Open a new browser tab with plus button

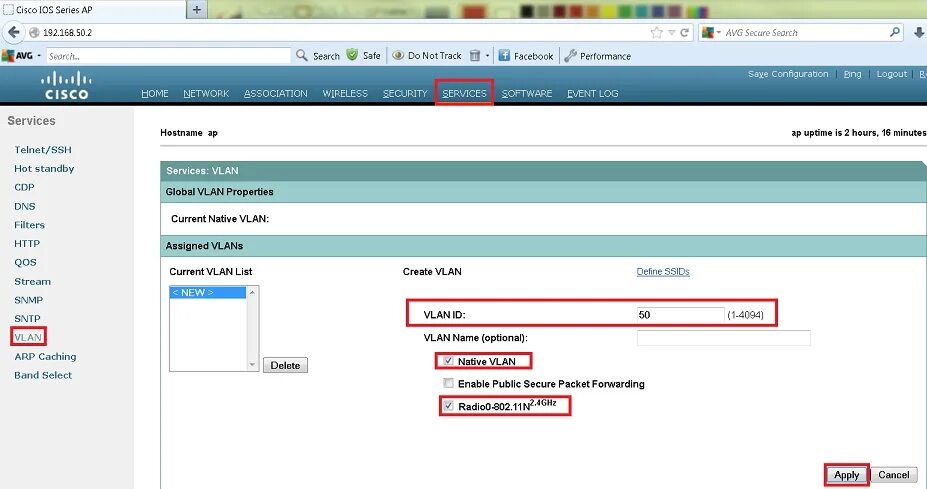point(197,9)
